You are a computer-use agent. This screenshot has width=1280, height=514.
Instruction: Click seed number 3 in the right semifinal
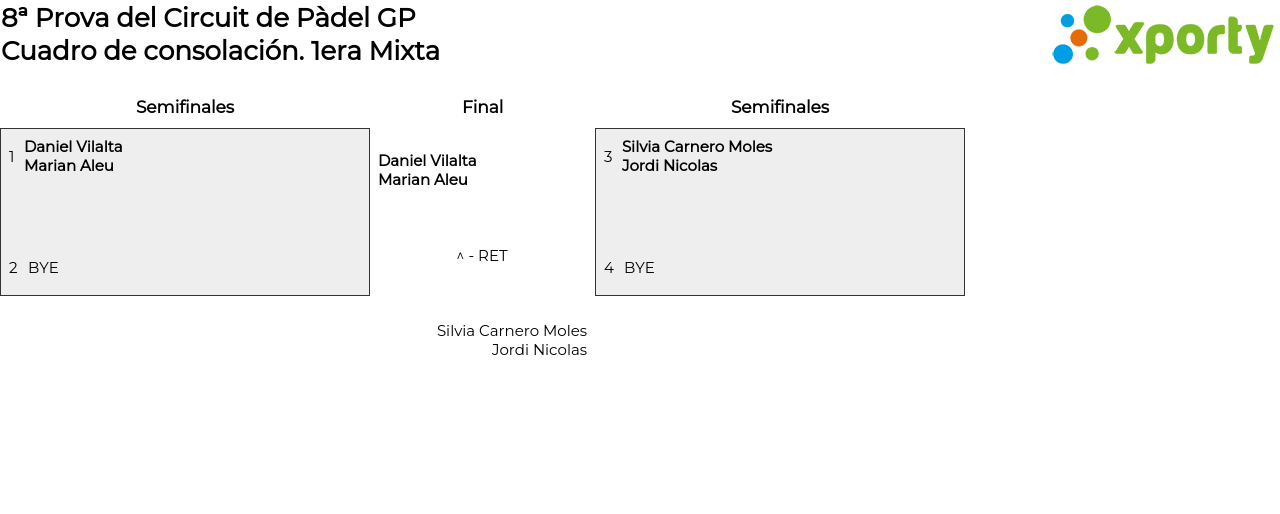(608, 157)
